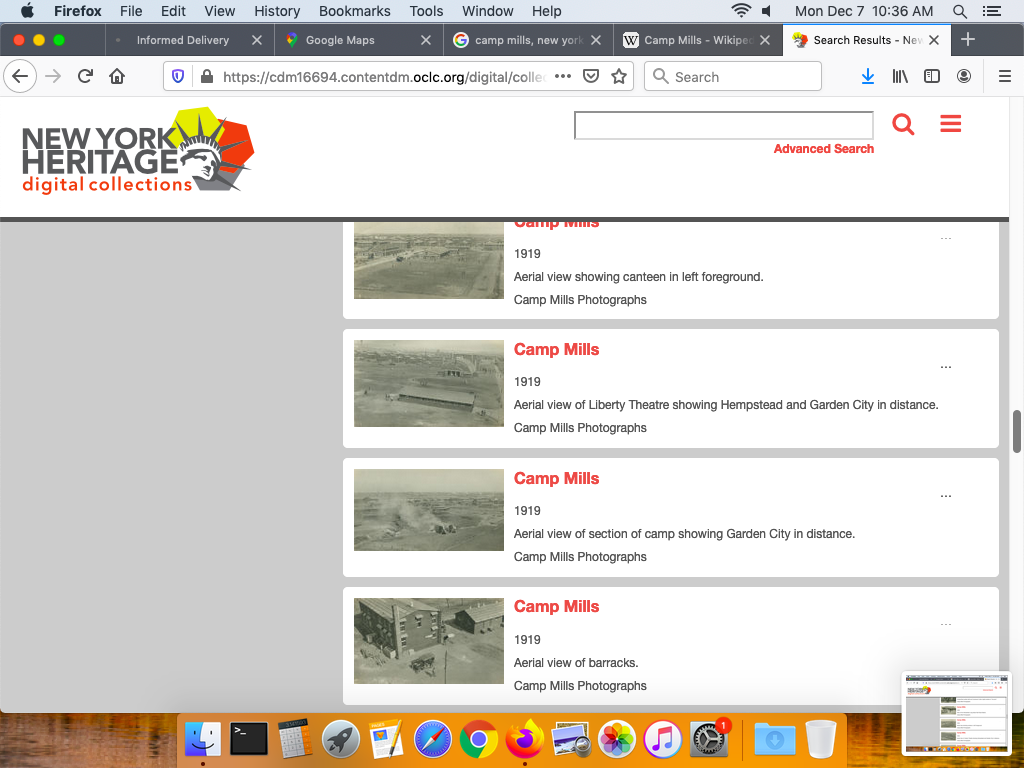Open the Firefox downloads panel
This screenshot has width=1024, height=768.
click(x=868, y=77)
